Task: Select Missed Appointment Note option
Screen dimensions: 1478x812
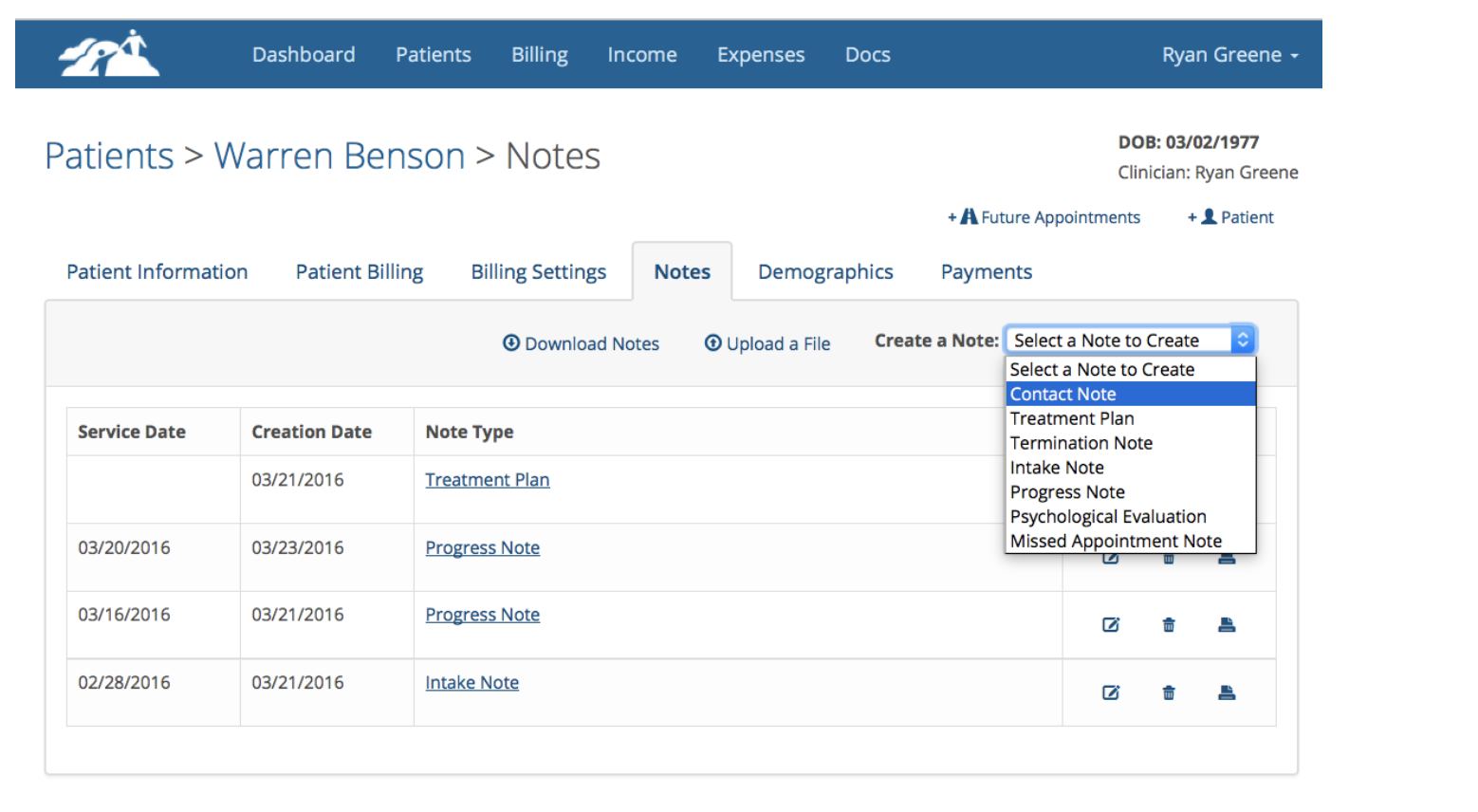Action: (1116, 541)
